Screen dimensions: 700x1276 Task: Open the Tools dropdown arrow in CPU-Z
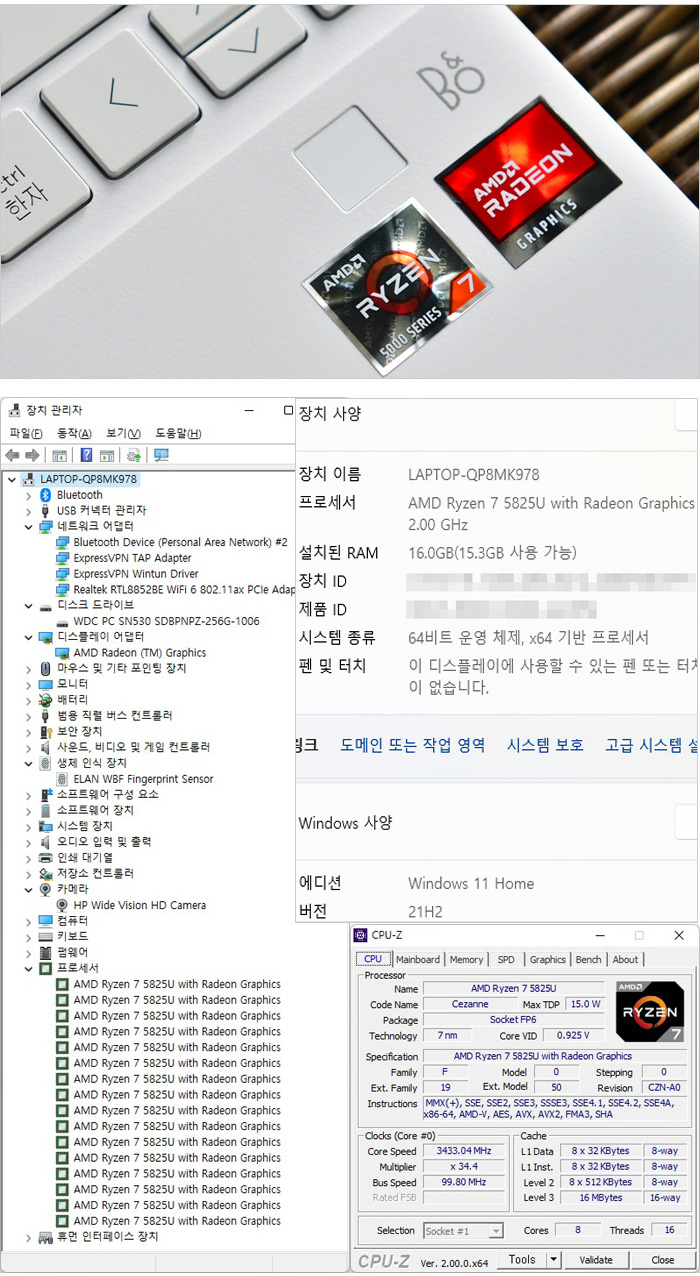click(x=554, y=1260)
